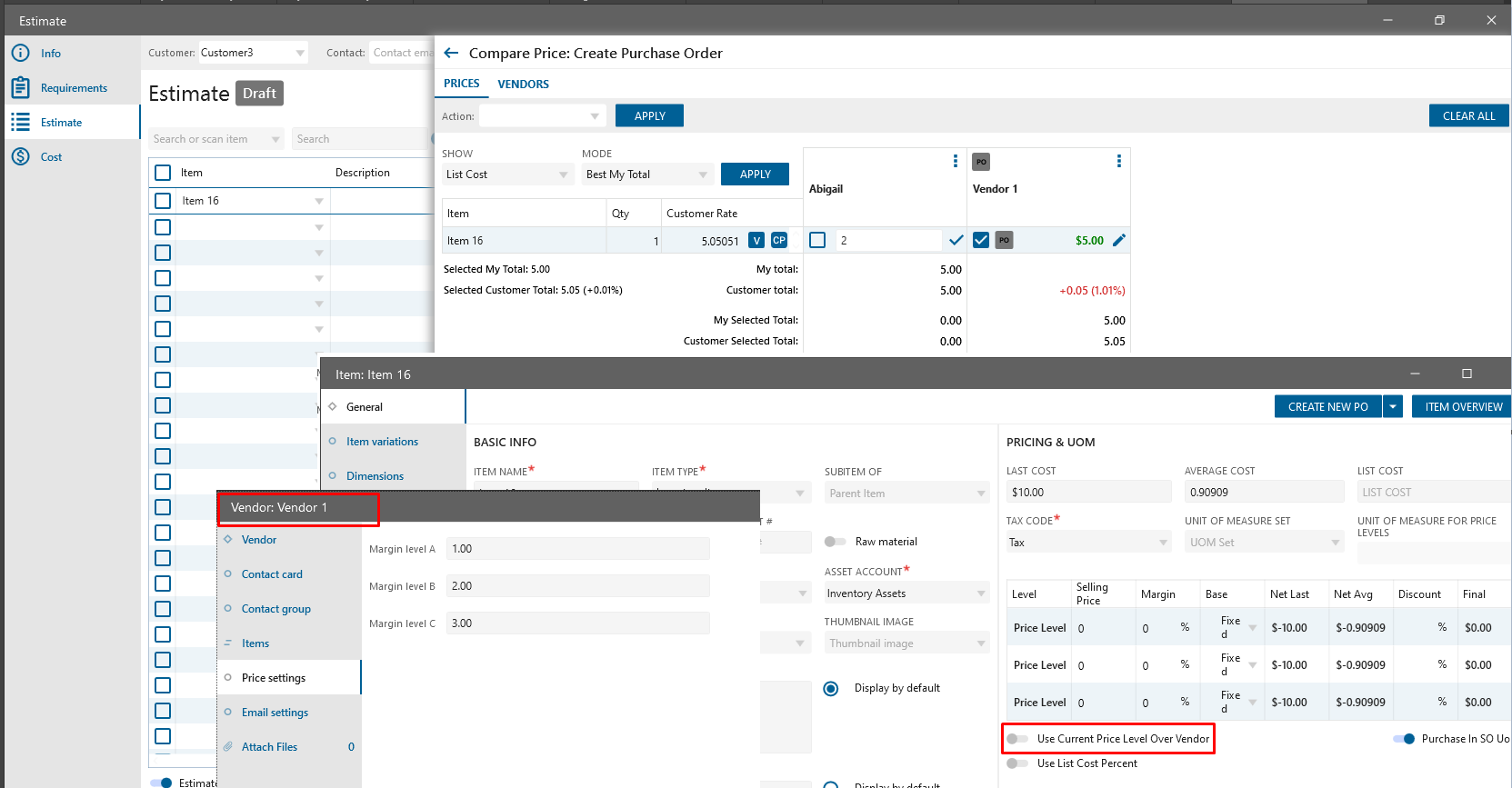Open the three-dot menu for Vendor 1 column
This screenshot has width=1512, height=788.
[x=1118, y=161]
